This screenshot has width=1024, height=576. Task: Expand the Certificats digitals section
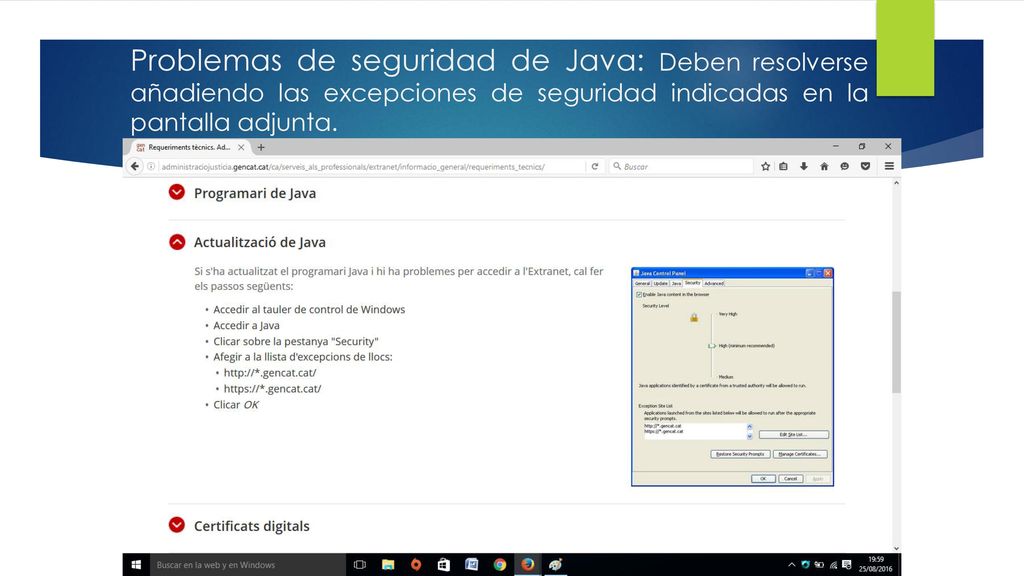point(176,525)
